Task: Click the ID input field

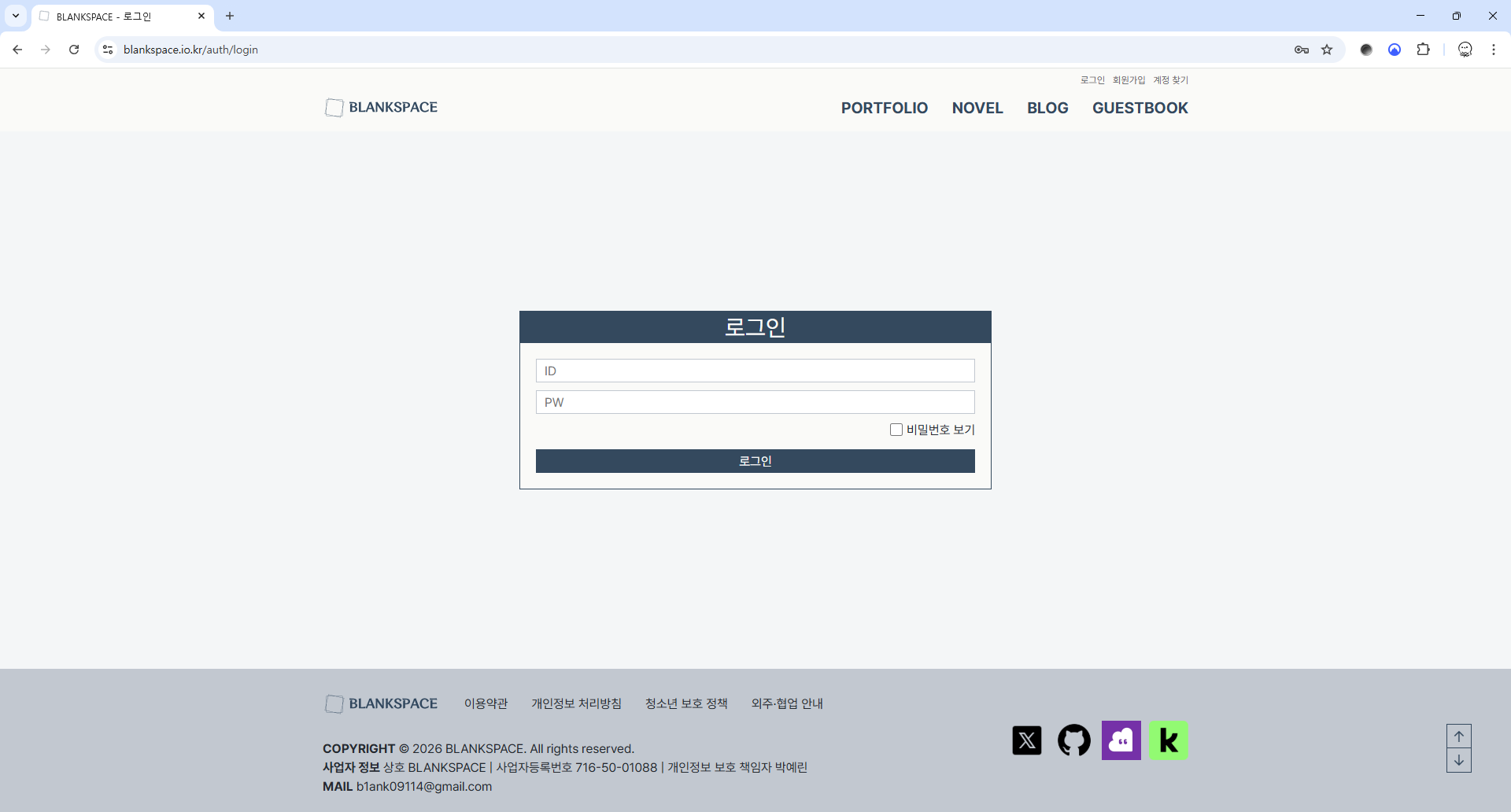Action: pyautogui.click(x=755, y=371)
